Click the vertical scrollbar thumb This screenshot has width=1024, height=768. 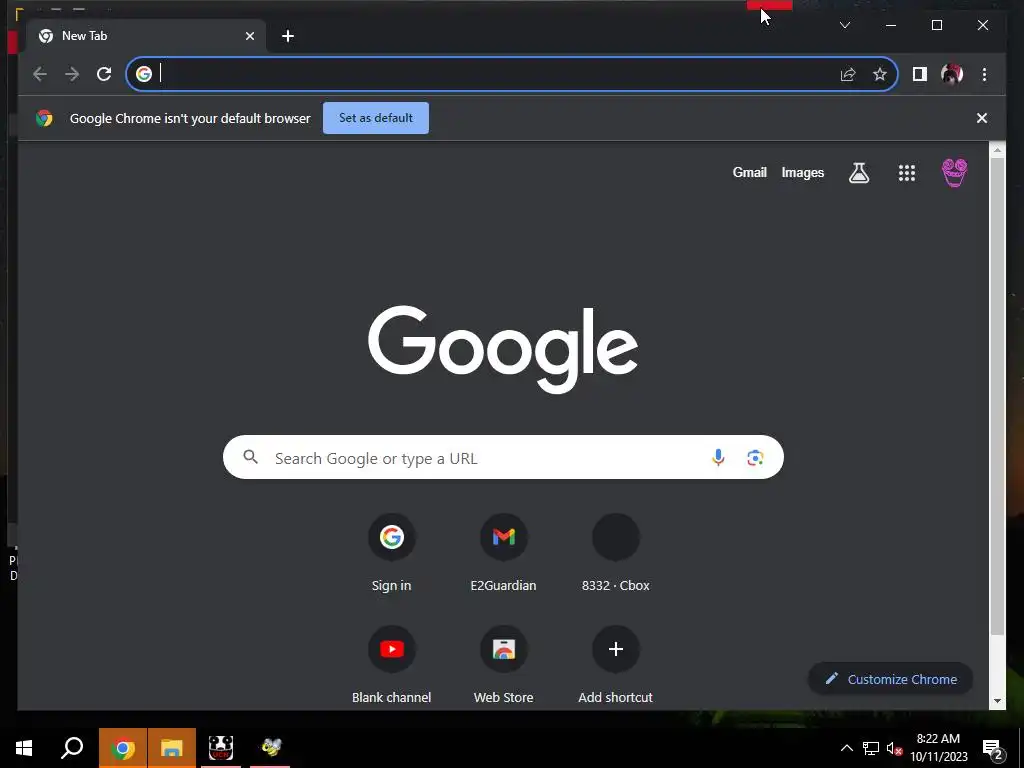997,395
